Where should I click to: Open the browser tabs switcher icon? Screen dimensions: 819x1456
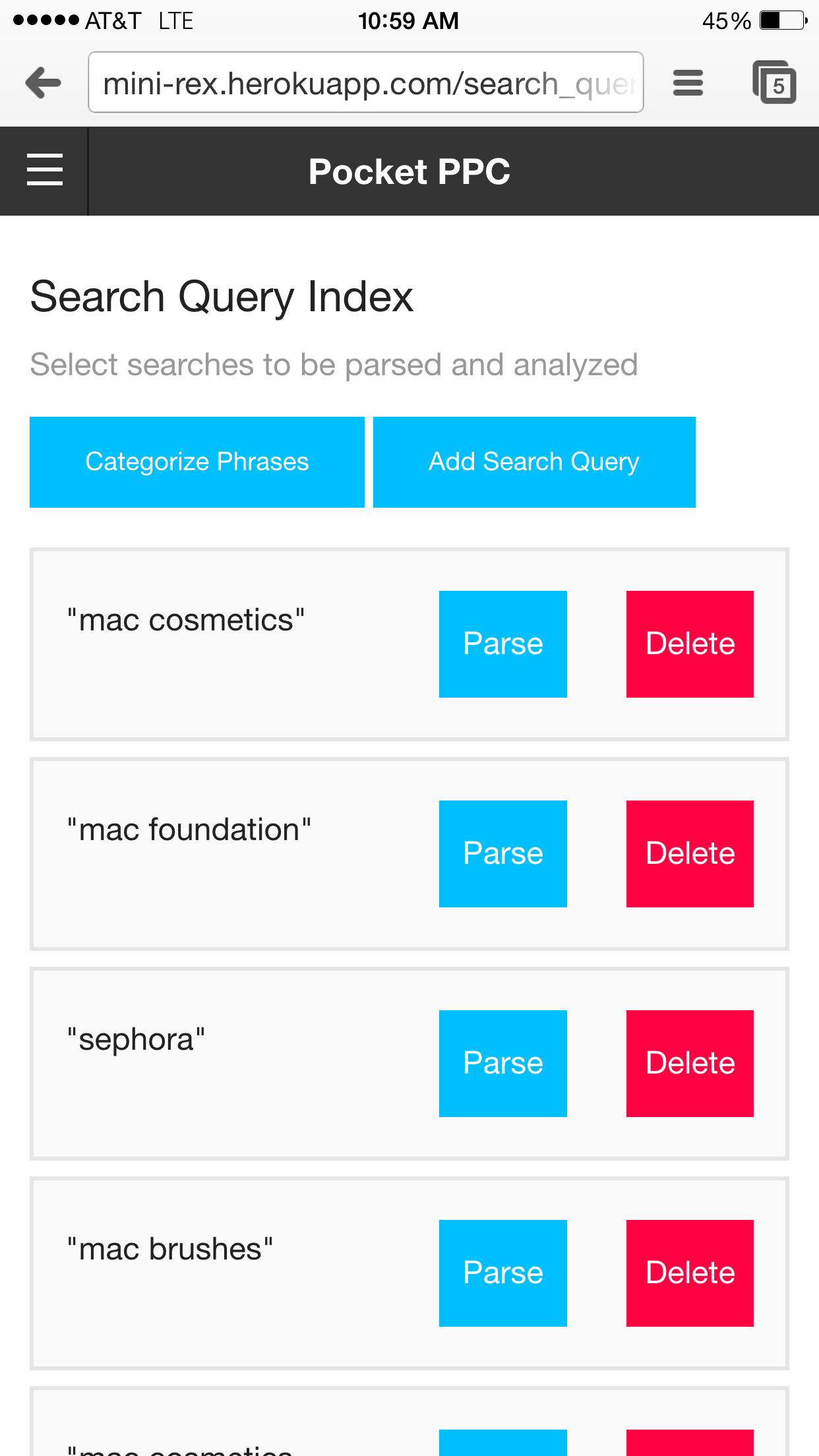click(x=774, y=83)
